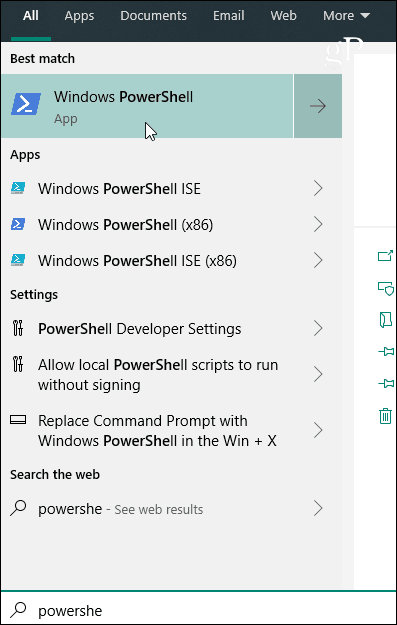Click the large Windows PowerShell app icon

point(26,104)
